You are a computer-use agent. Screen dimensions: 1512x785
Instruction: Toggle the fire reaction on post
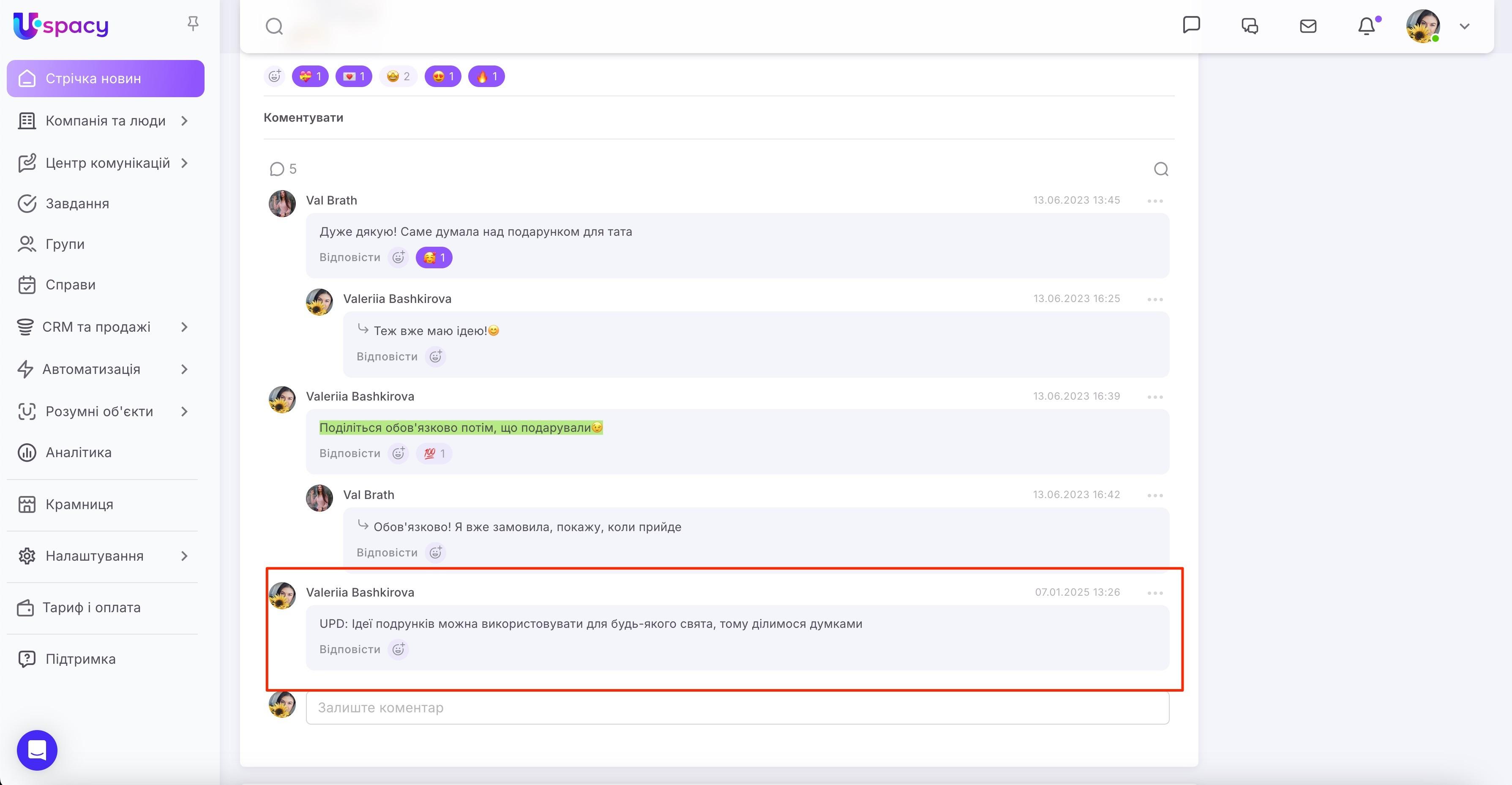[486, 76]
